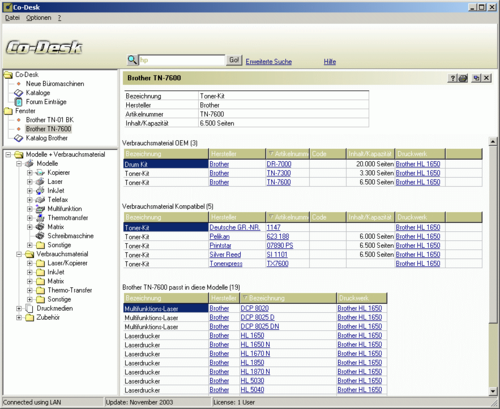
Task: Expand the Laser/Kopierer folder node
Action: coord(30,263)
